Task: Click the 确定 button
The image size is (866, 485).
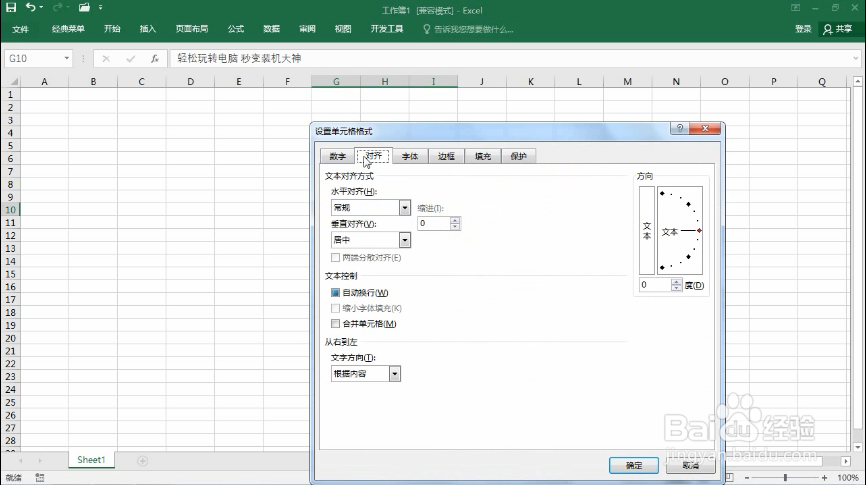Action: coord(633,466)
